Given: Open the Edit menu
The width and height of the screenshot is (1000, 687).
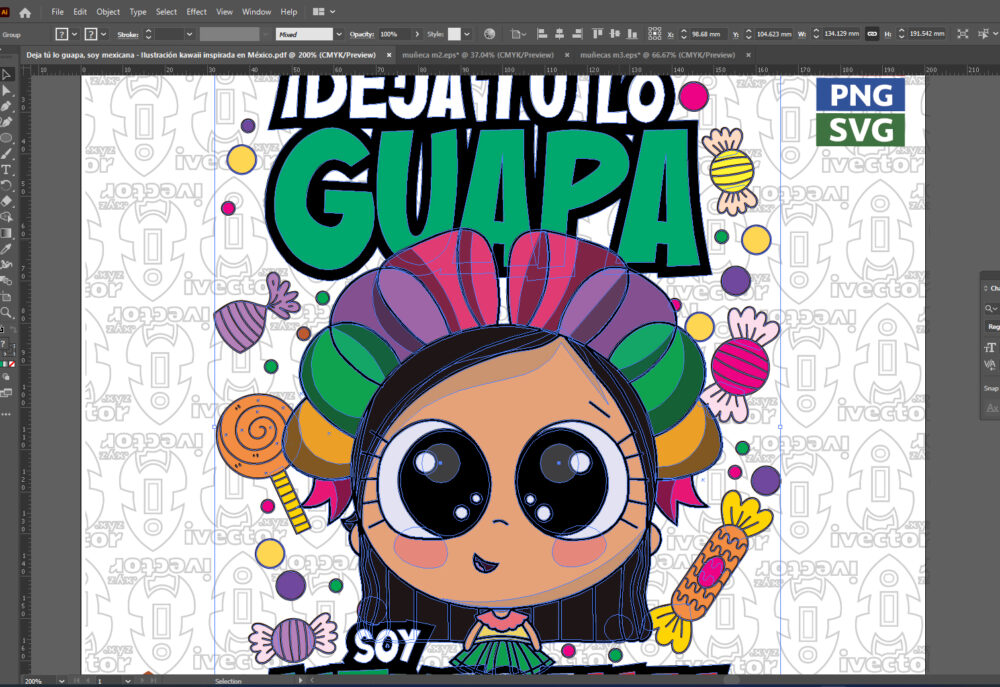Looking at the screenshot, I should pos(80,12).
